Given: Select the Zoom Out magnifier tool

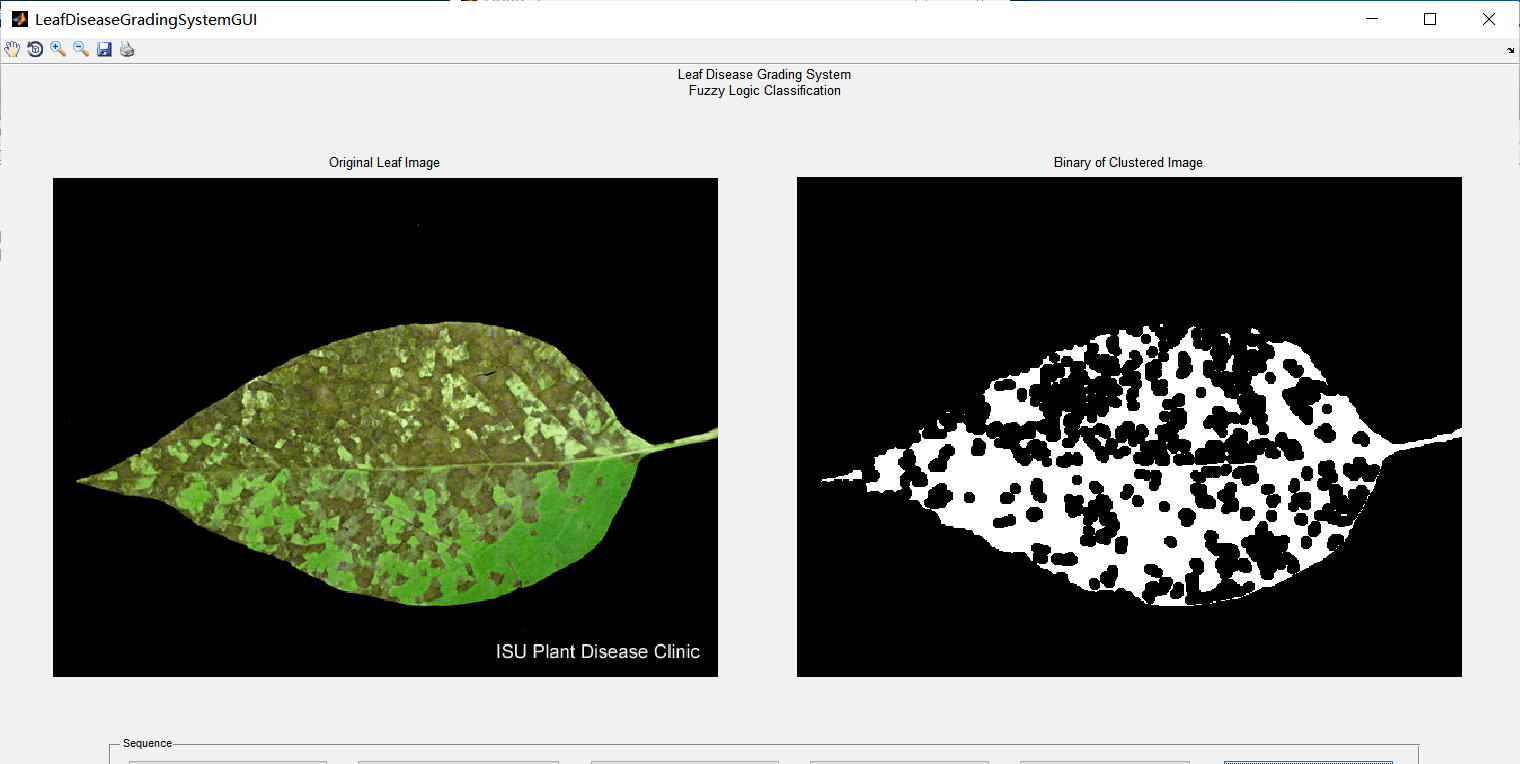Looking at the screenshot, I should 81,49.
